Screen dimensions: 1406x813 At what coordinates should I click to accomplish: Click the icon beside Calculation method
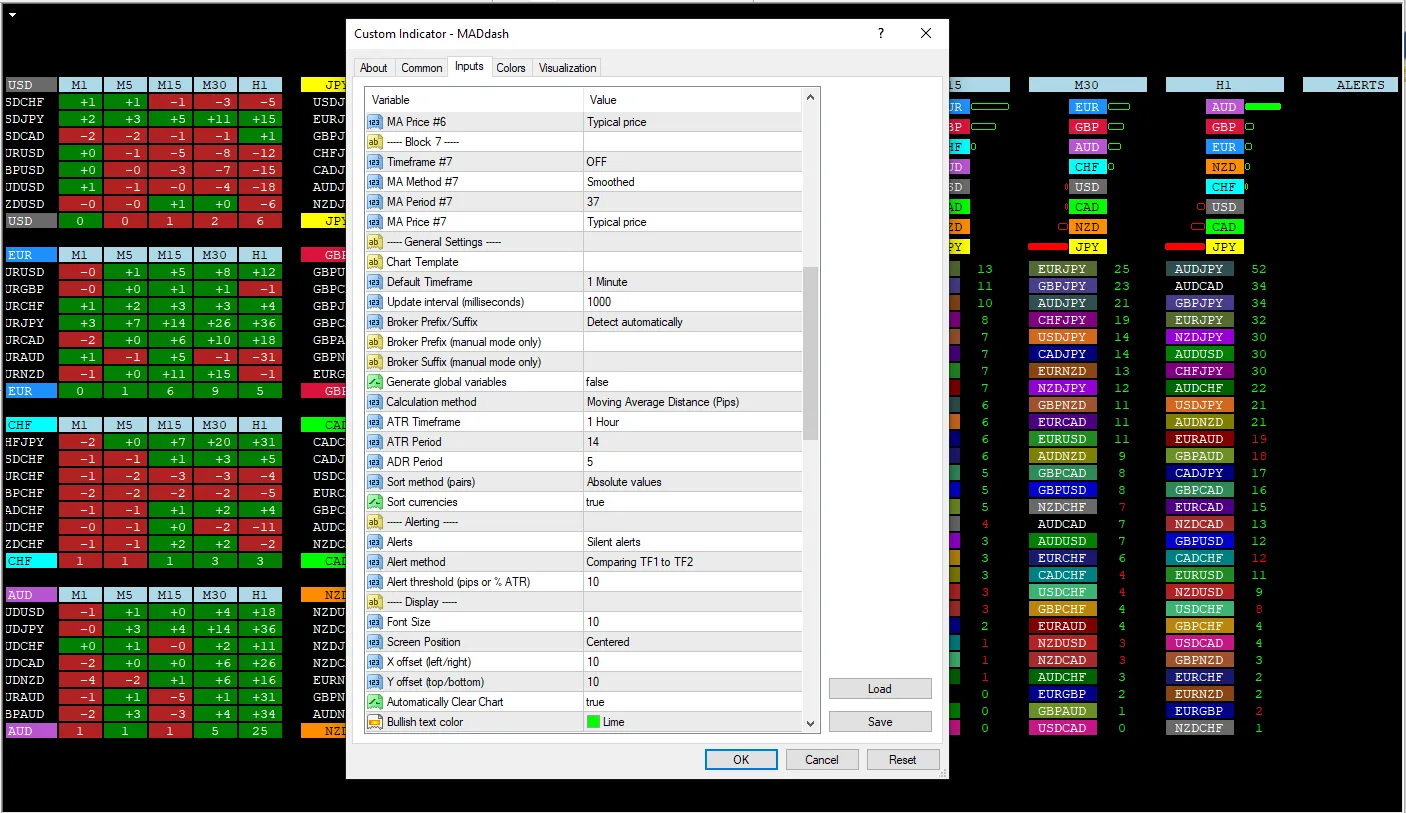click(x=375, y=402)
